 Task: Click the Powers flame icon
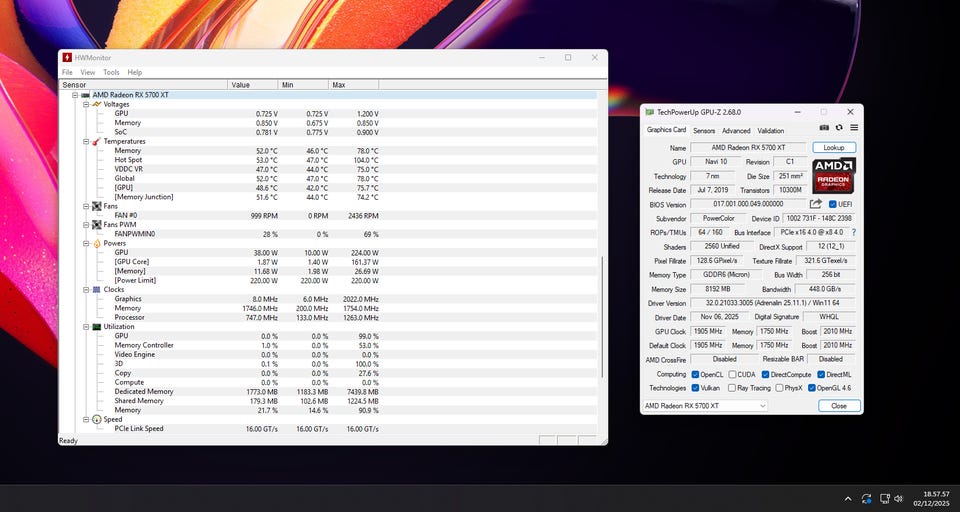(97, 243)
